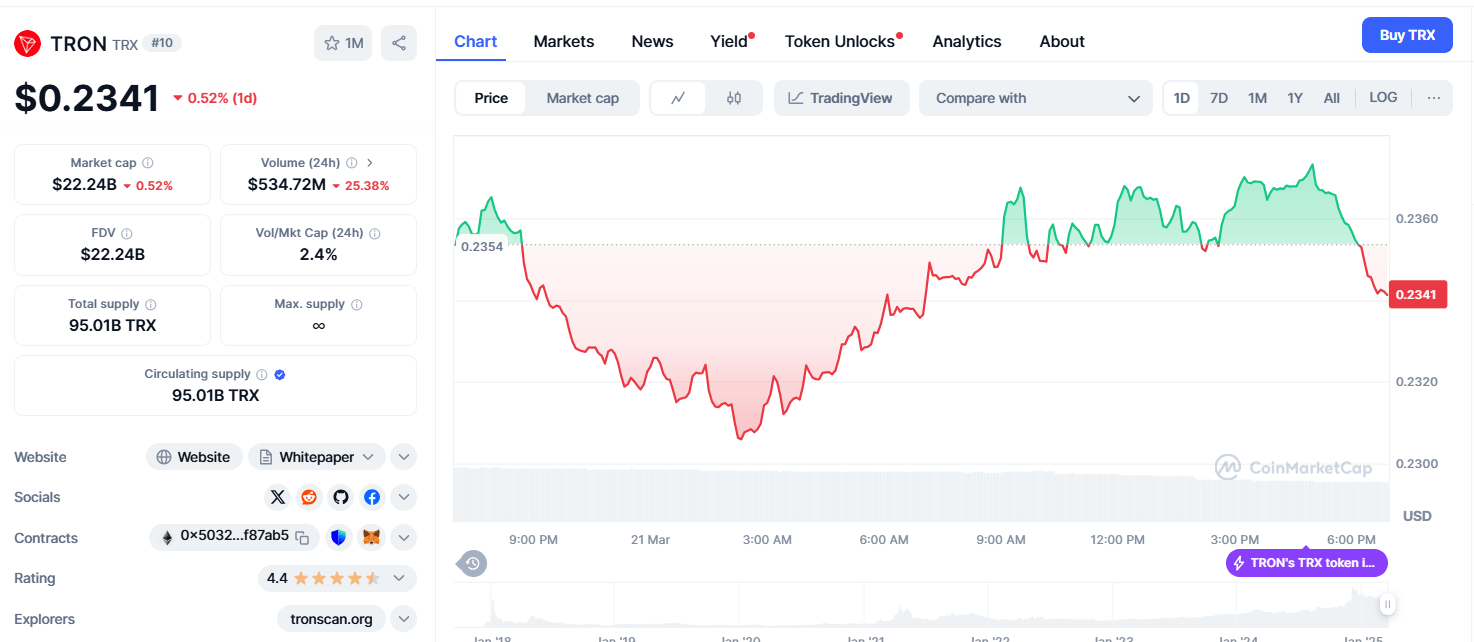
Task: Click current price 0.2341 label
Action: pos(1417,294)
